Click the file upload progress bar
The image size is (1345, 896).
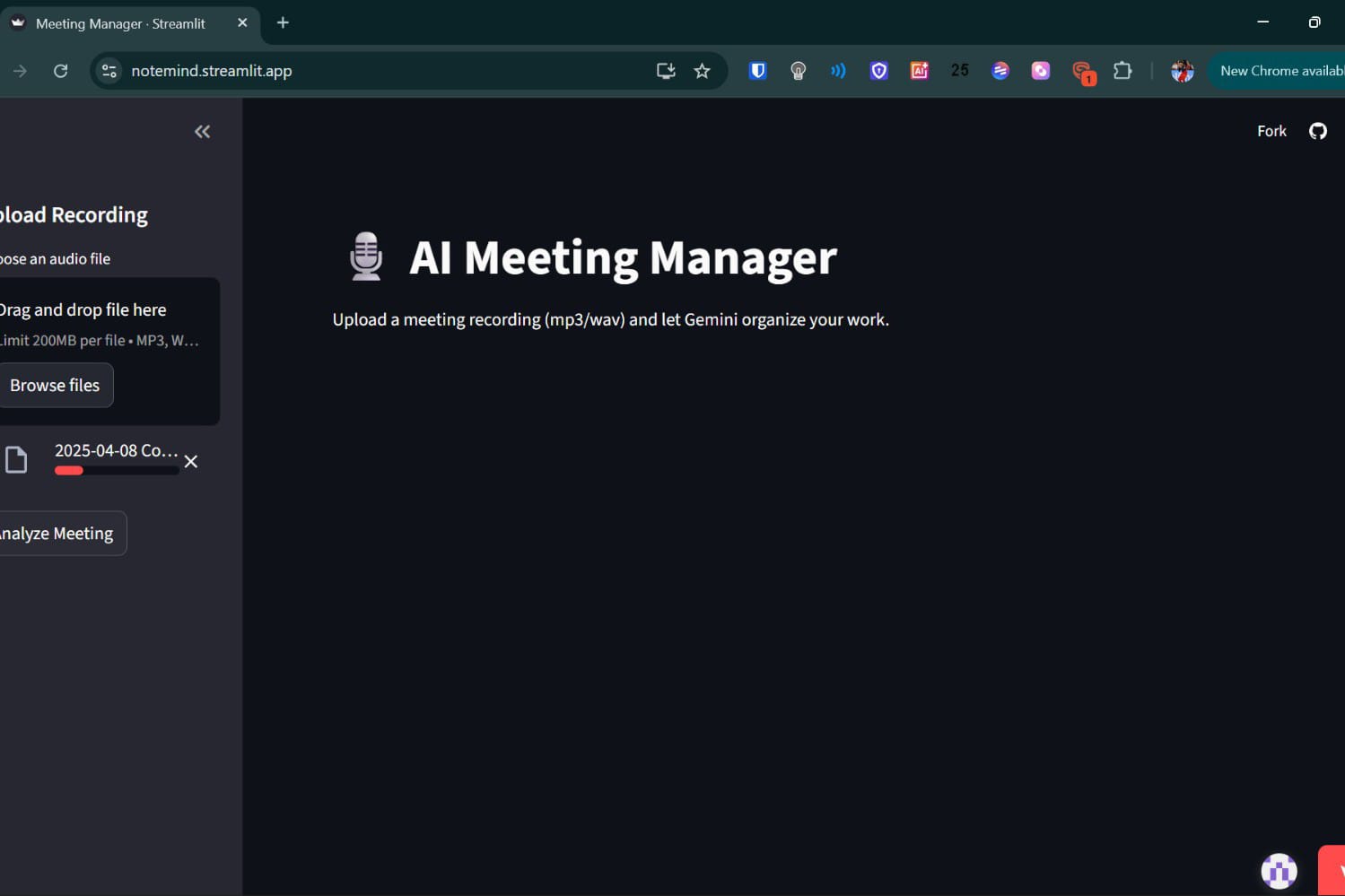[117, 471]
